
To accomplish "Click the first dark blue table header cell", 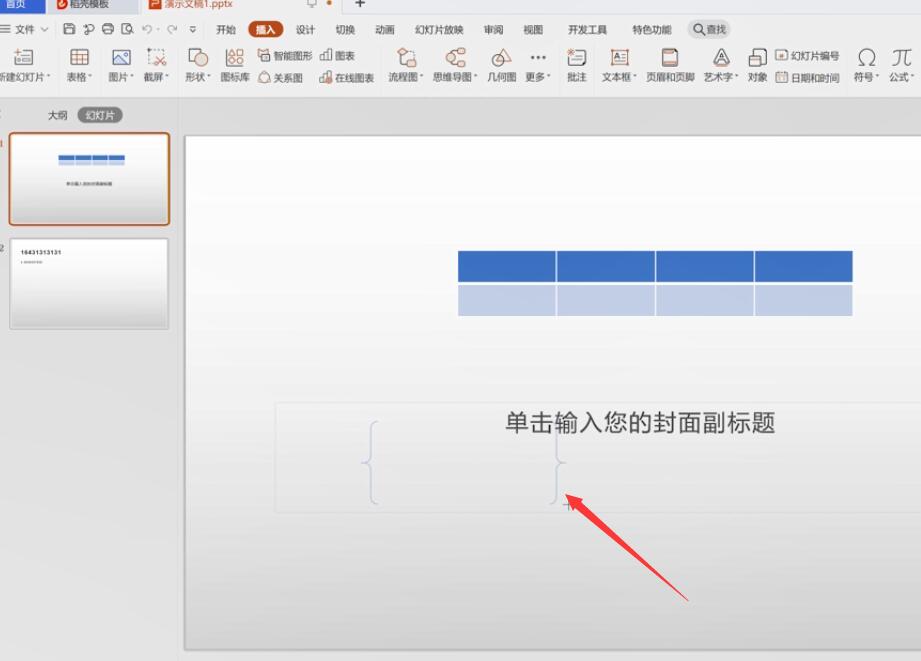I will 506,266.
